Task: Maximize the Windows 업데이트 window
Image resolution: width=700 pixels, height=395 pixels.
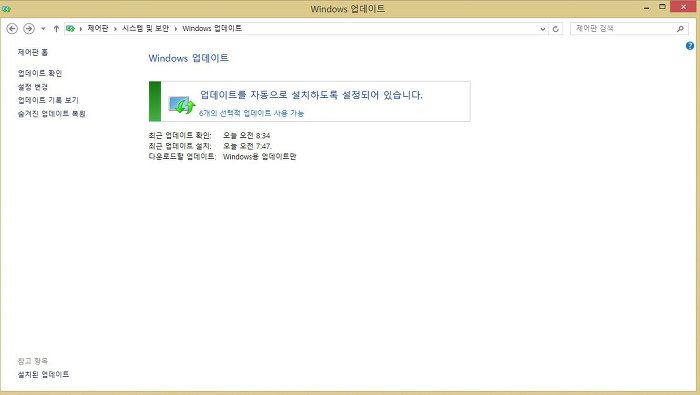Action: (x=662, y=7)
